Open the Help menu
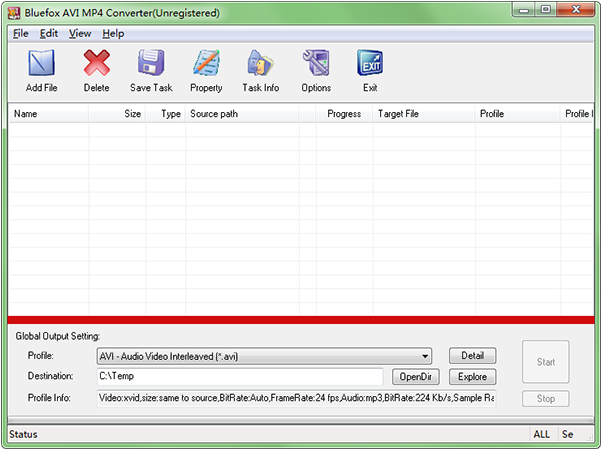Image resolution: width=601 pixels, height=449 pixels. point(113,34)
